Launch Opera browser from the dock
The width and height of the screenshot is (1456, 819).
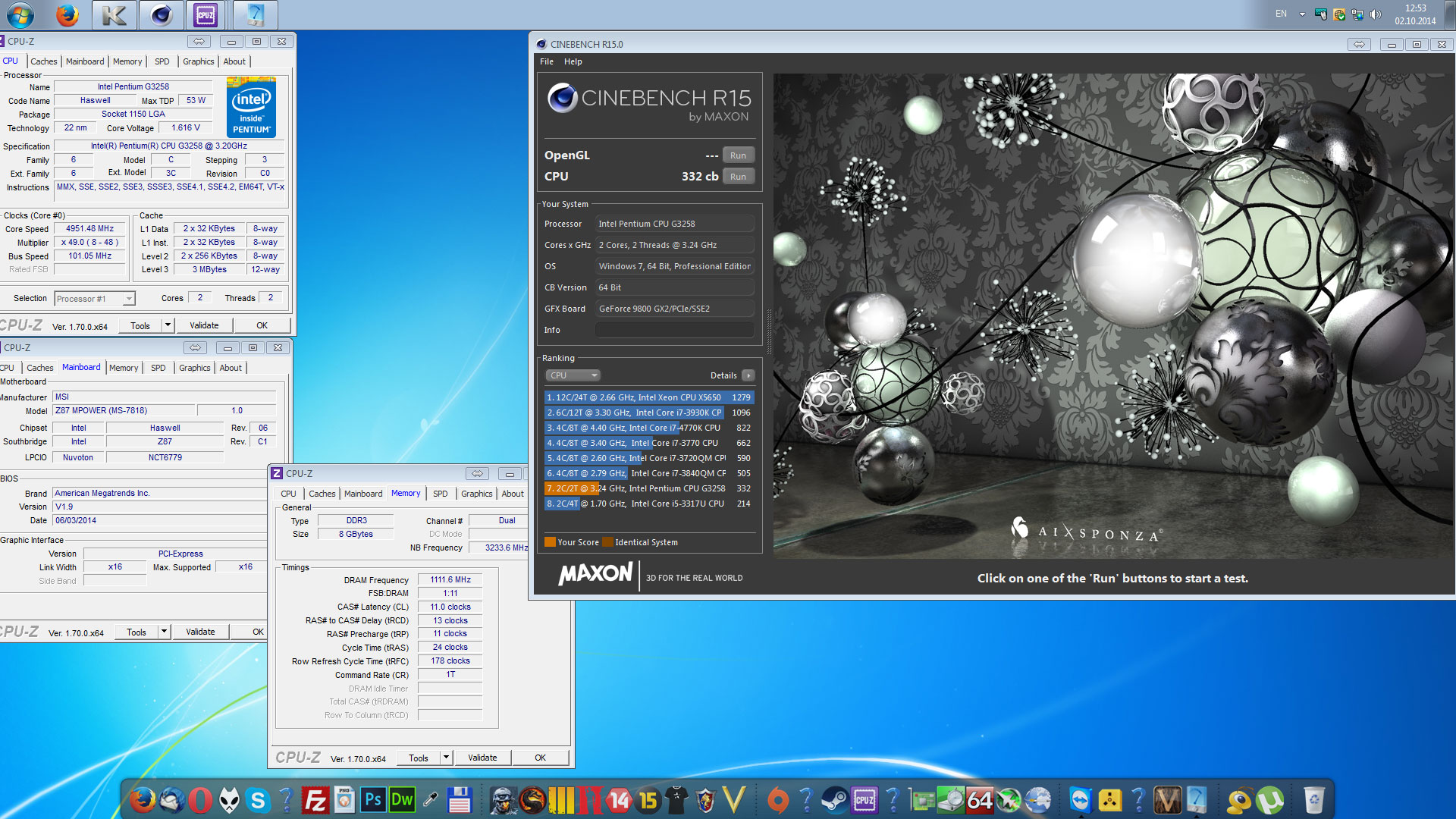[200, 799]
